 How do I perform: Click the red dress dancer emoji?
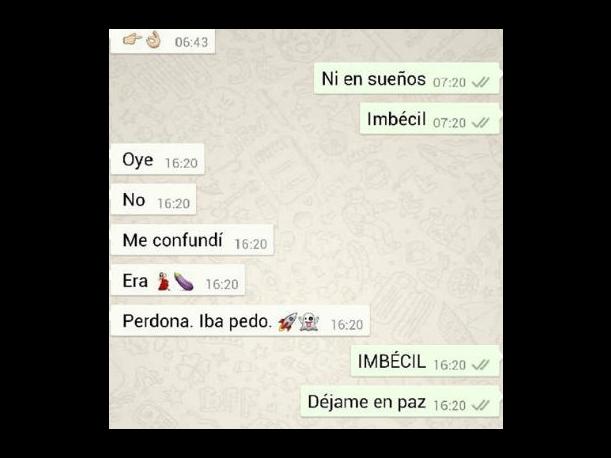[x=164, y=281]
